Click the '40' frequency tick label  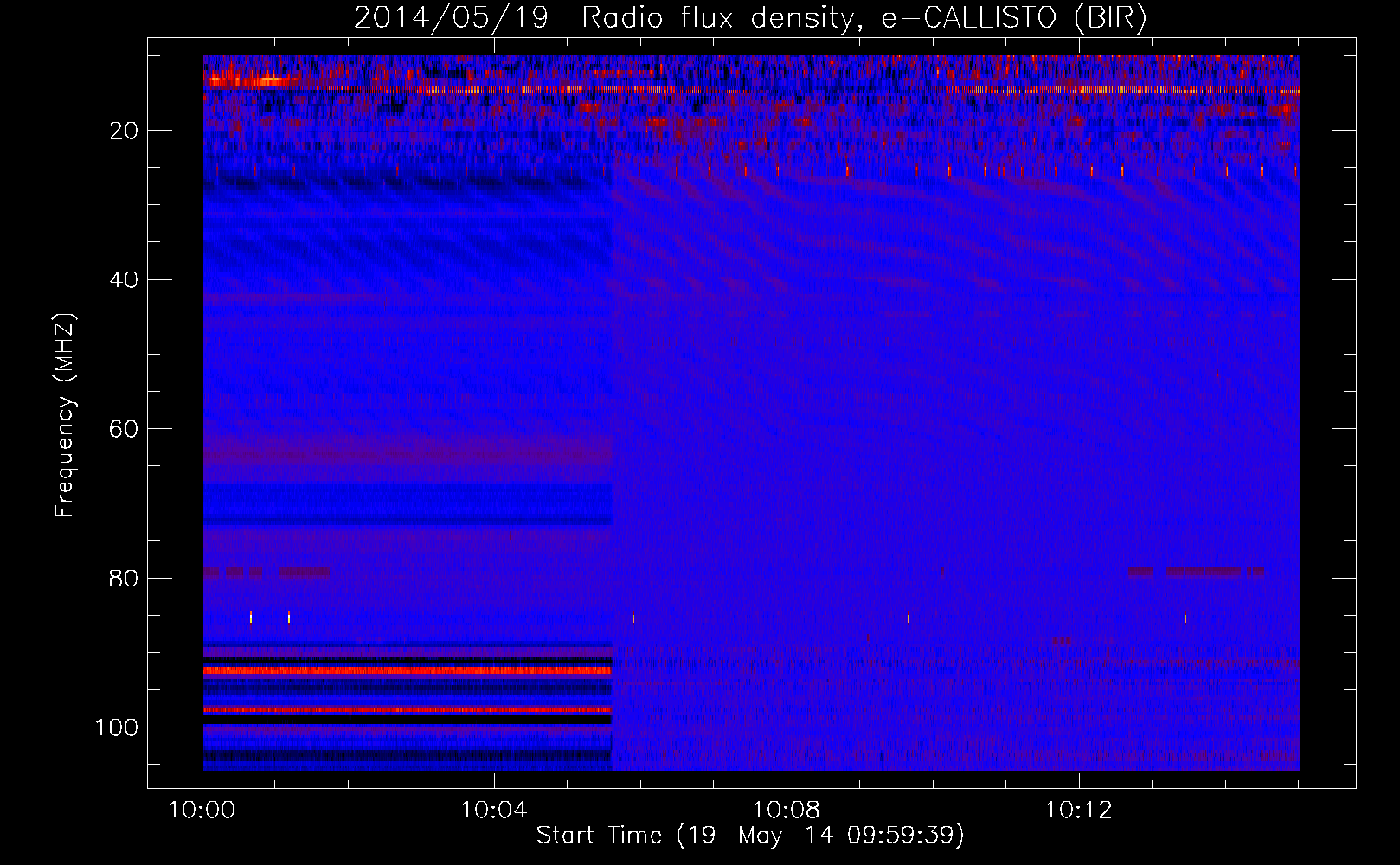[125, 280]
